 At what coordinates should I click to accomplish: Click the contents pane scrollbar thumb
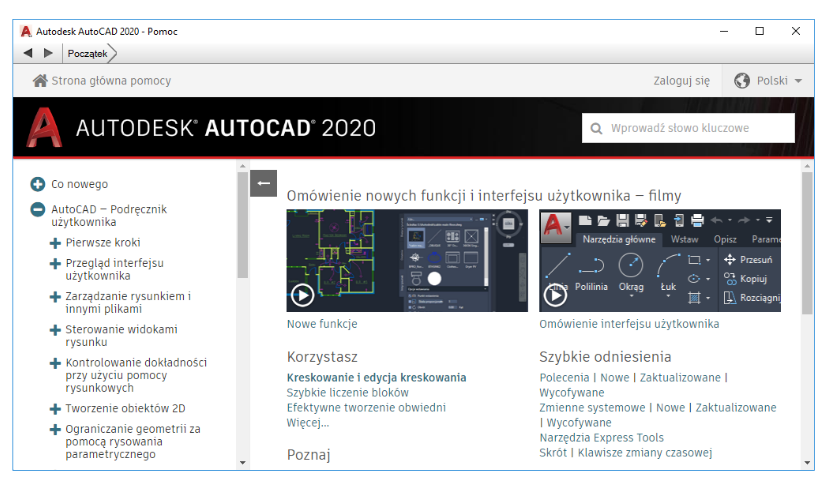[242, 225]
